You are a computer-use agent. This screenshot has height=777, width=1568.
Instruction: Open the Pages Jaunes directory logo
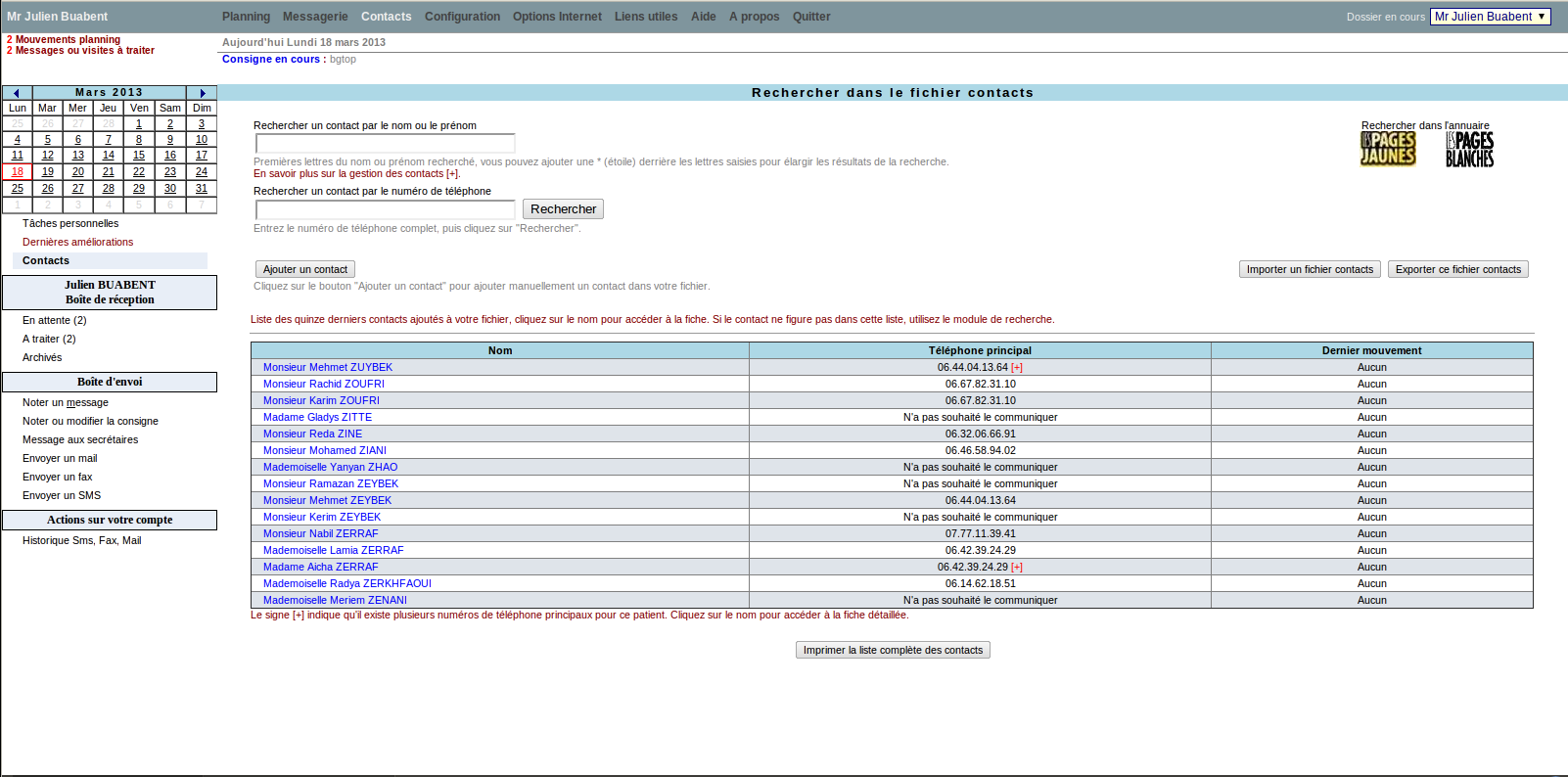click(x=1388, y=149)
